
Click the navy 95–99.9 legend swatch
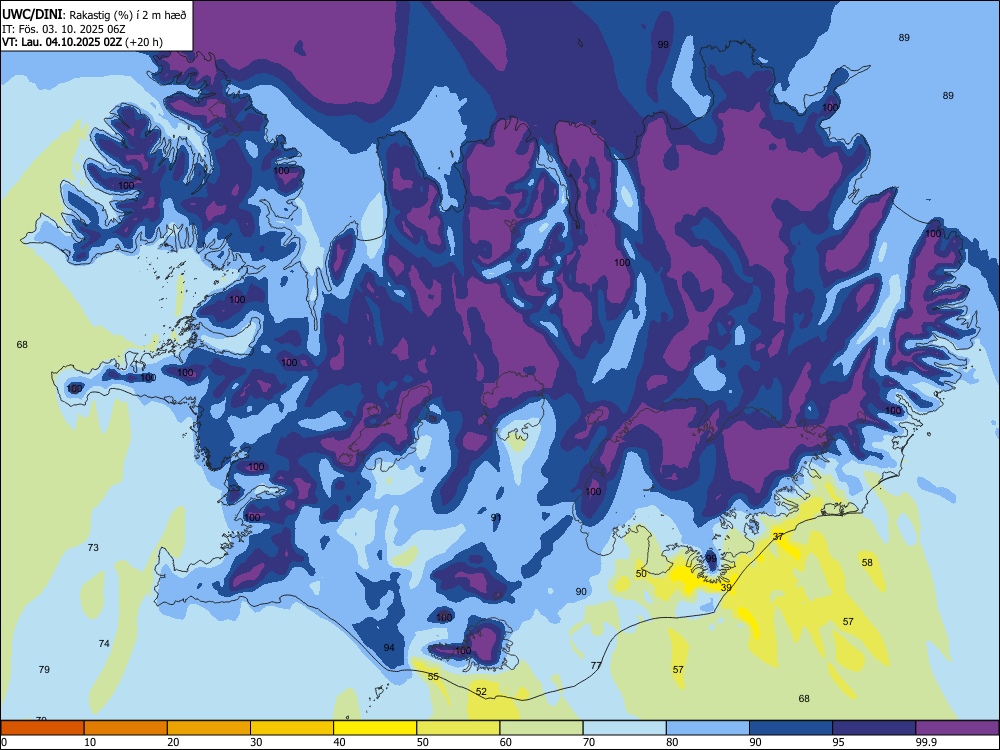click(874, 728)
